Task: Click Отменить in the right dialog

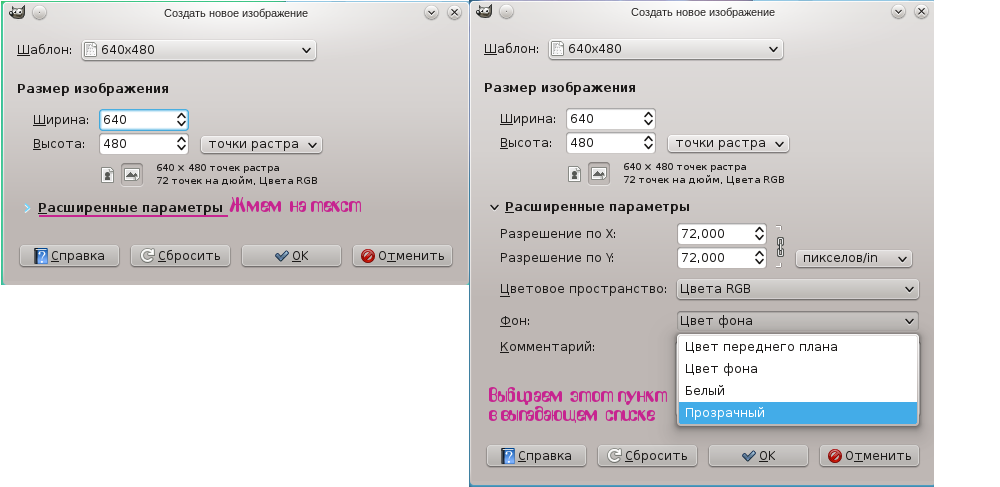Action: 869,456
